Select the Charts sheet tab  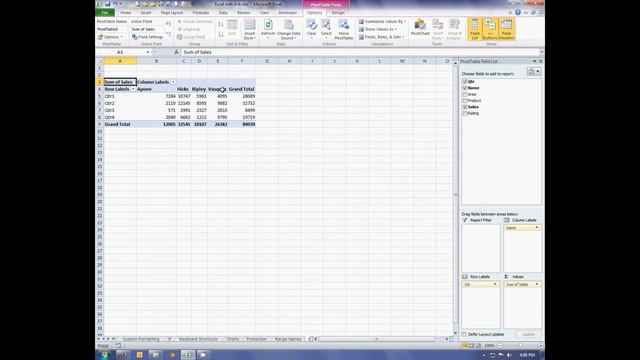tap(233, 339)
